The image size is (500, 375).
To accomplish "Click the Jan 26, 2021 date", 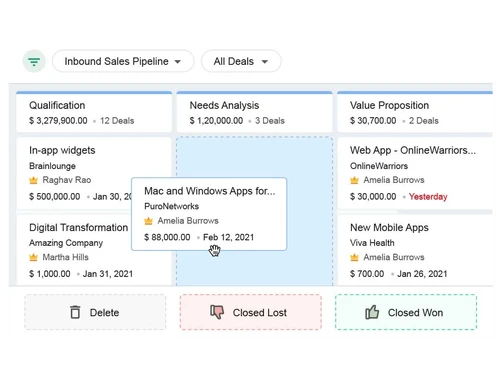I will point(422,274).
